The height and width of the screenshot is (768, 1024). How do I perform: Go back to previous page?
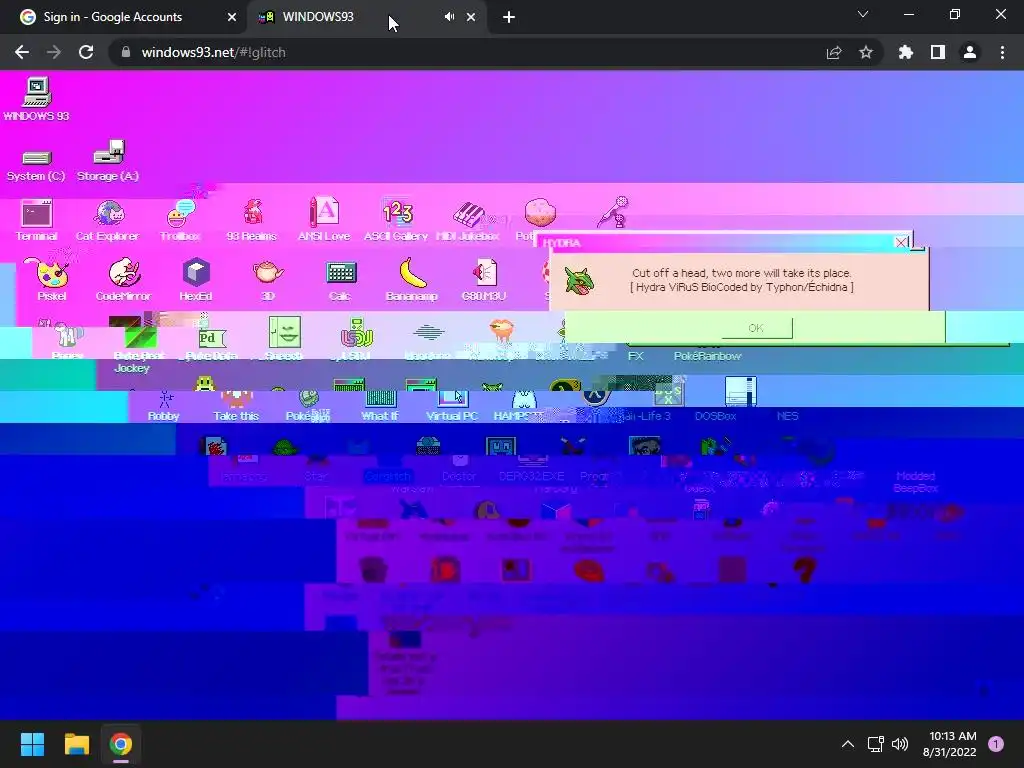pos(22,52)
